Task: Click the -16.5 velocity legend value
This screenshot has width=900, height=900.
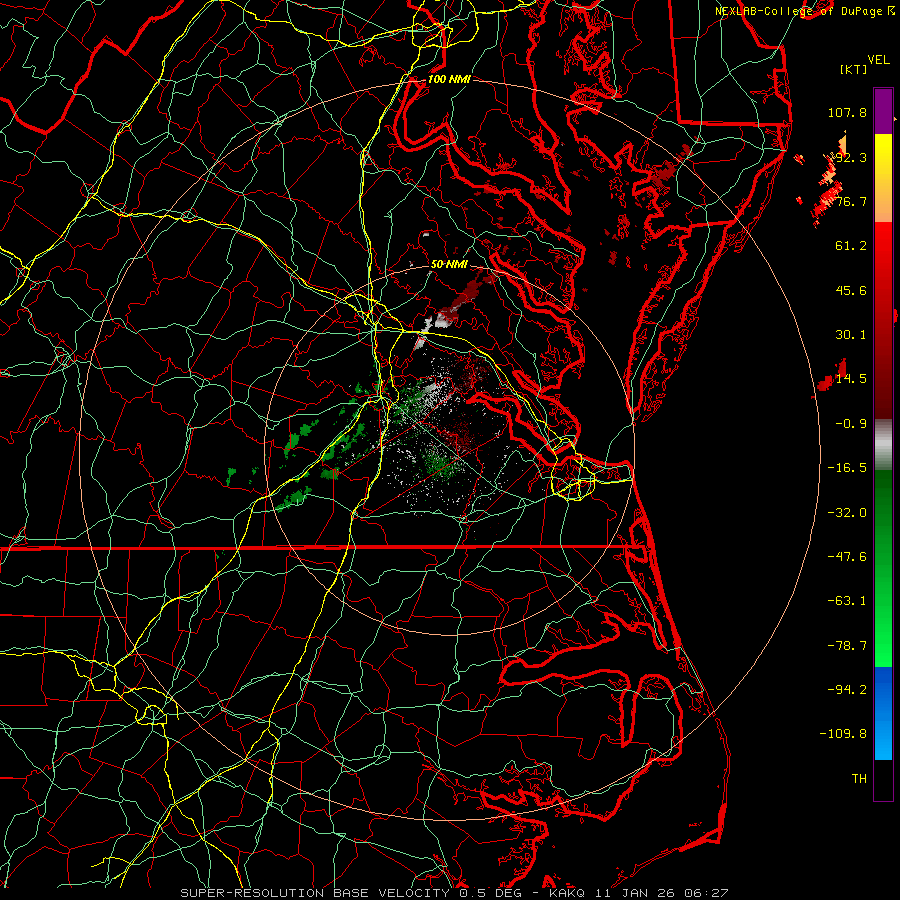Action: 847,468
